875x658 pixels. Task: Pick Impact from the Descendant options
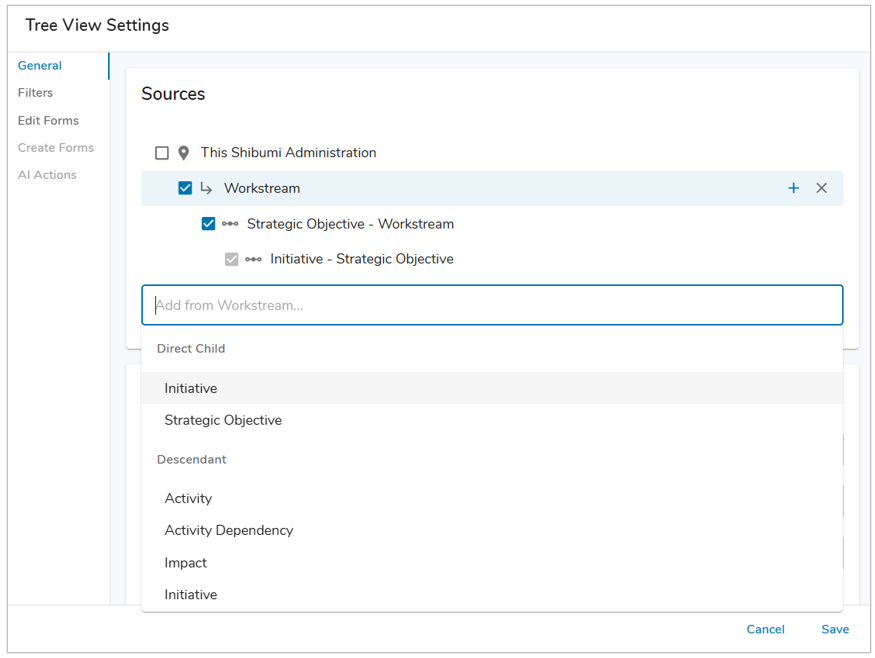pyautogui.click(x=186, y=562)
